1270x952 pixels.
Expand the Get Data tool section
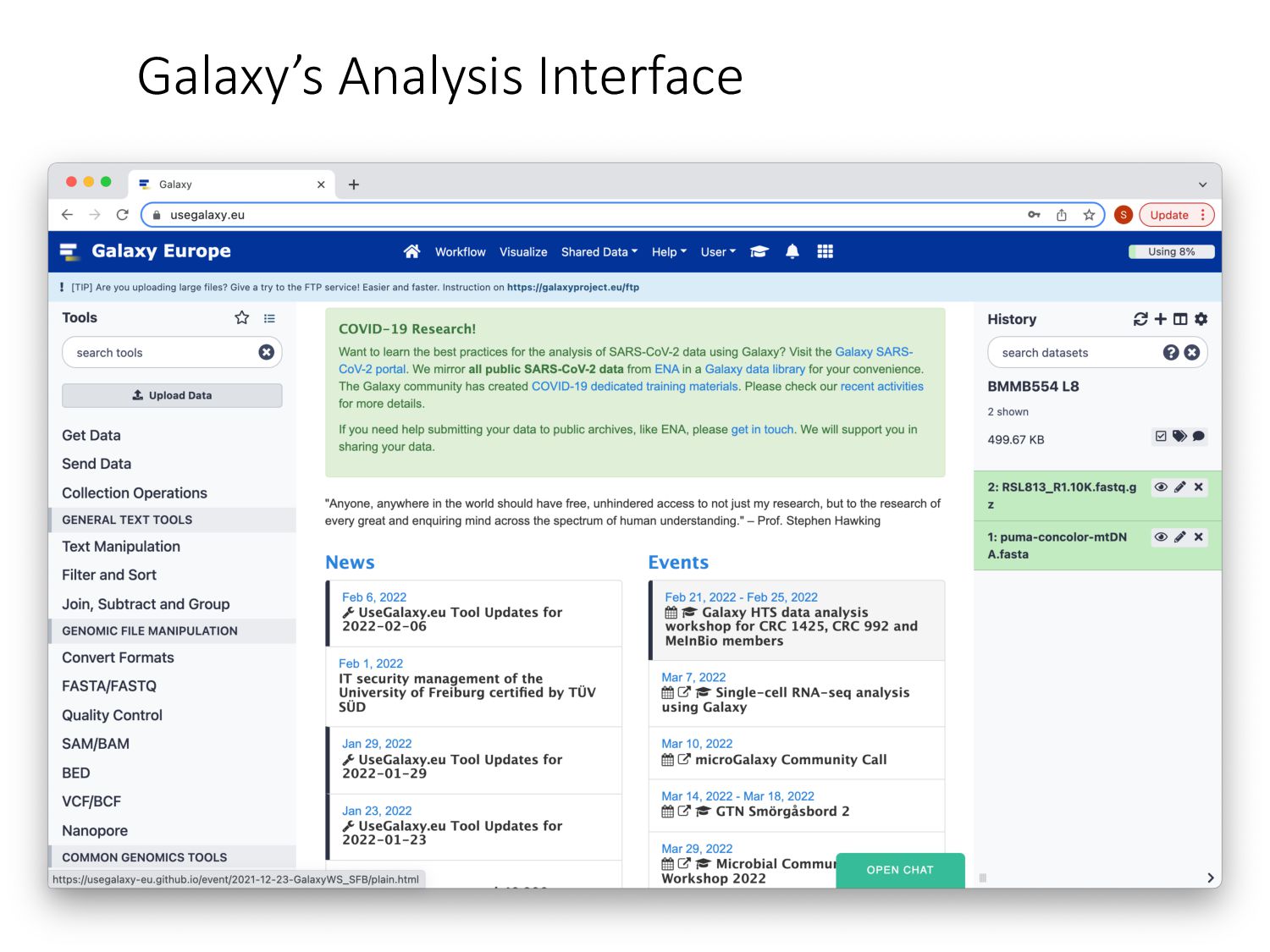91,435
